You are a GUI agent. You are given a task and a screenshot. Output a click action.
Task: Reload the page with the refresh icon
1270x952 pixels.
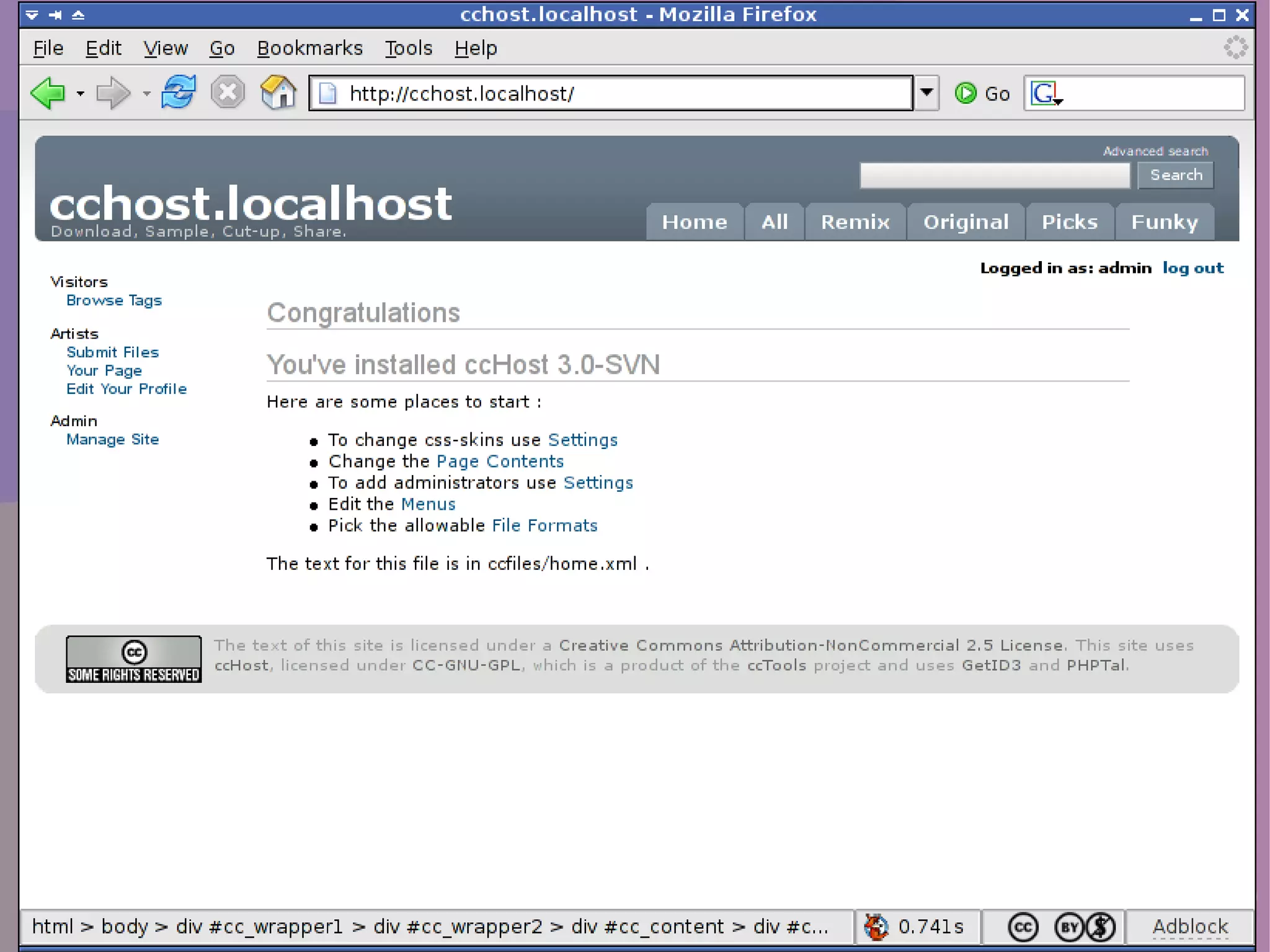[179, 92]
